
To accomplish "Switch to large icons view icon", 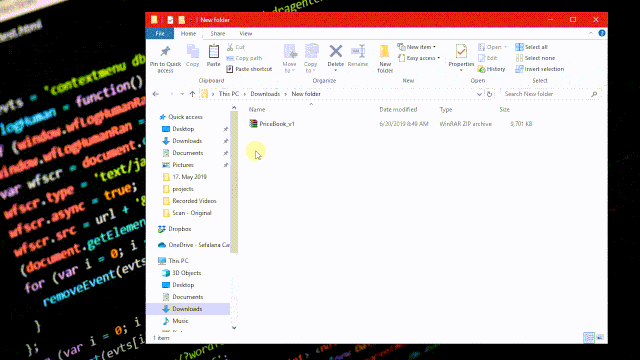I will (x=600, y=337).
